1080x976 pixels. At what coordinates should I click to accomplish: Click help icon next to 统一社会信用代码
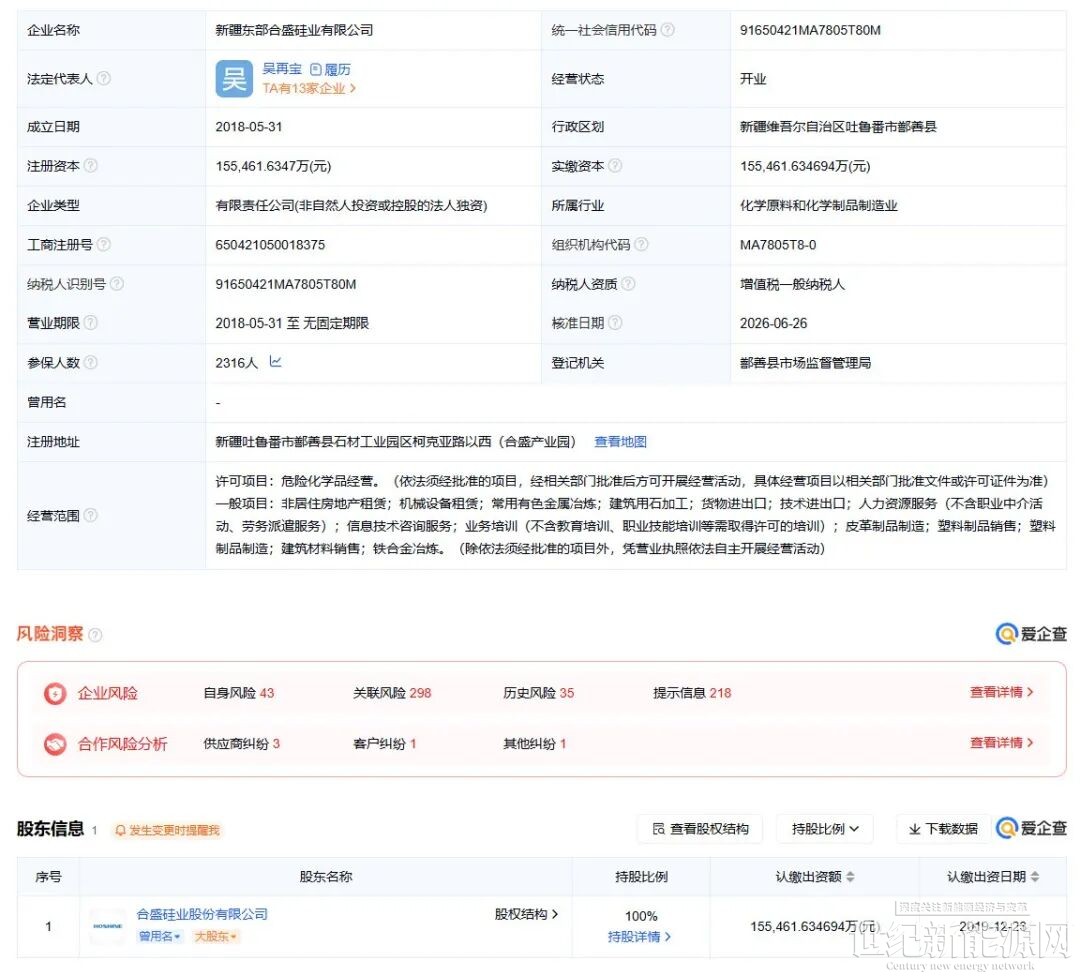click(x=667, y=30)
